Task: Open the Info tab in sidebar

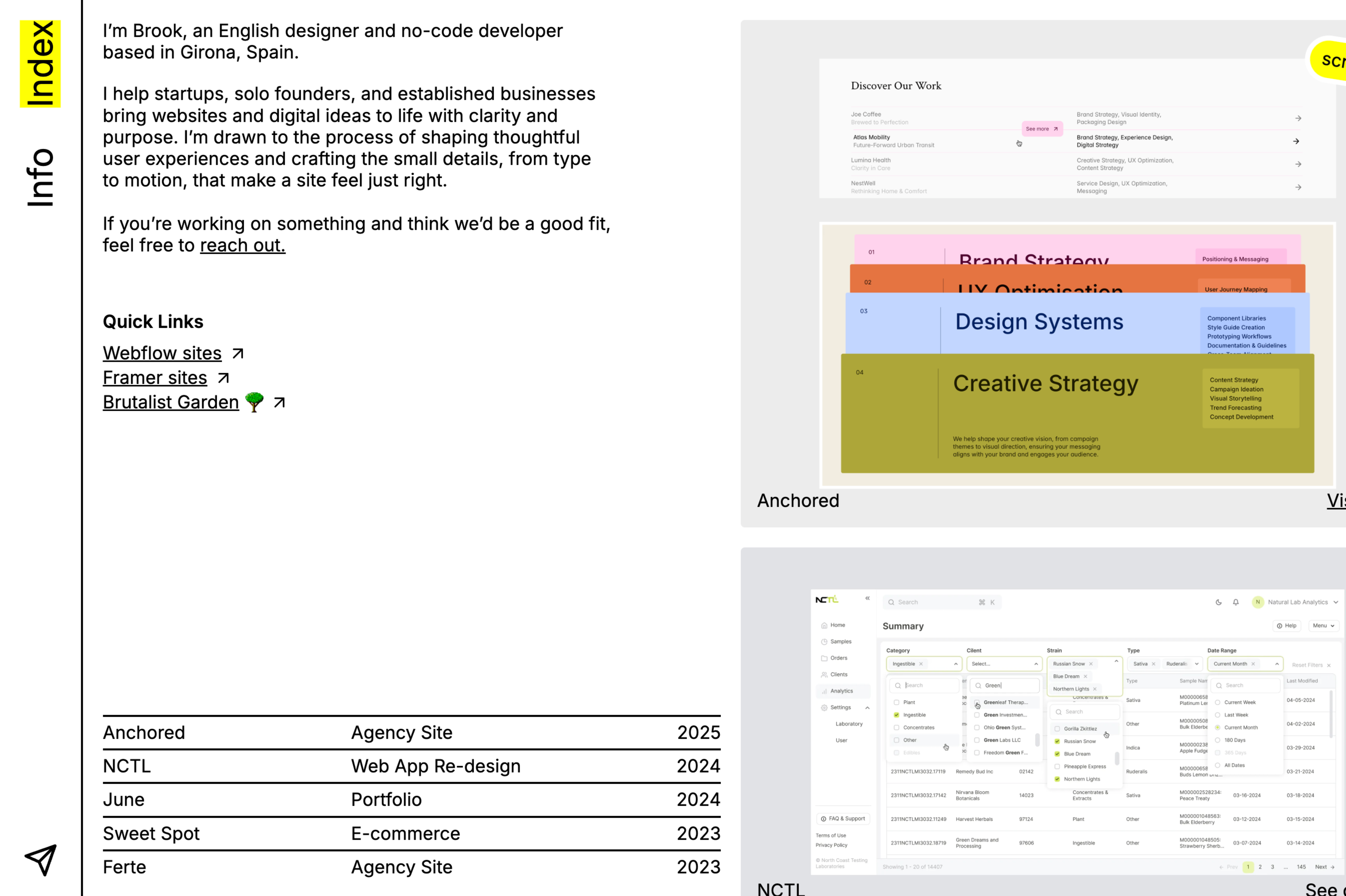Action: click(40, 178)
